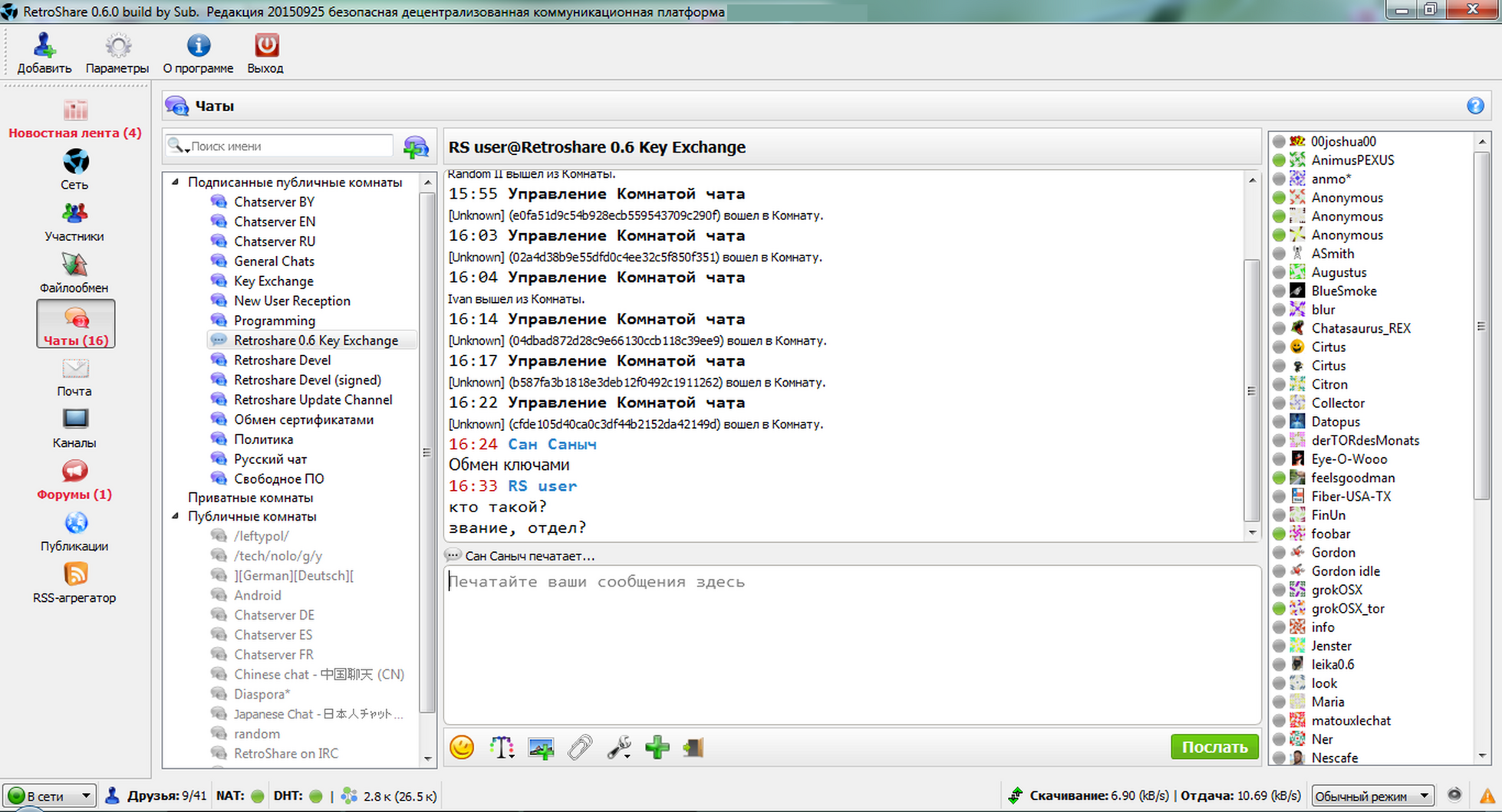Open Публикации section
The height and width of the screenshot is (812, 1502).
click(75, 532)
